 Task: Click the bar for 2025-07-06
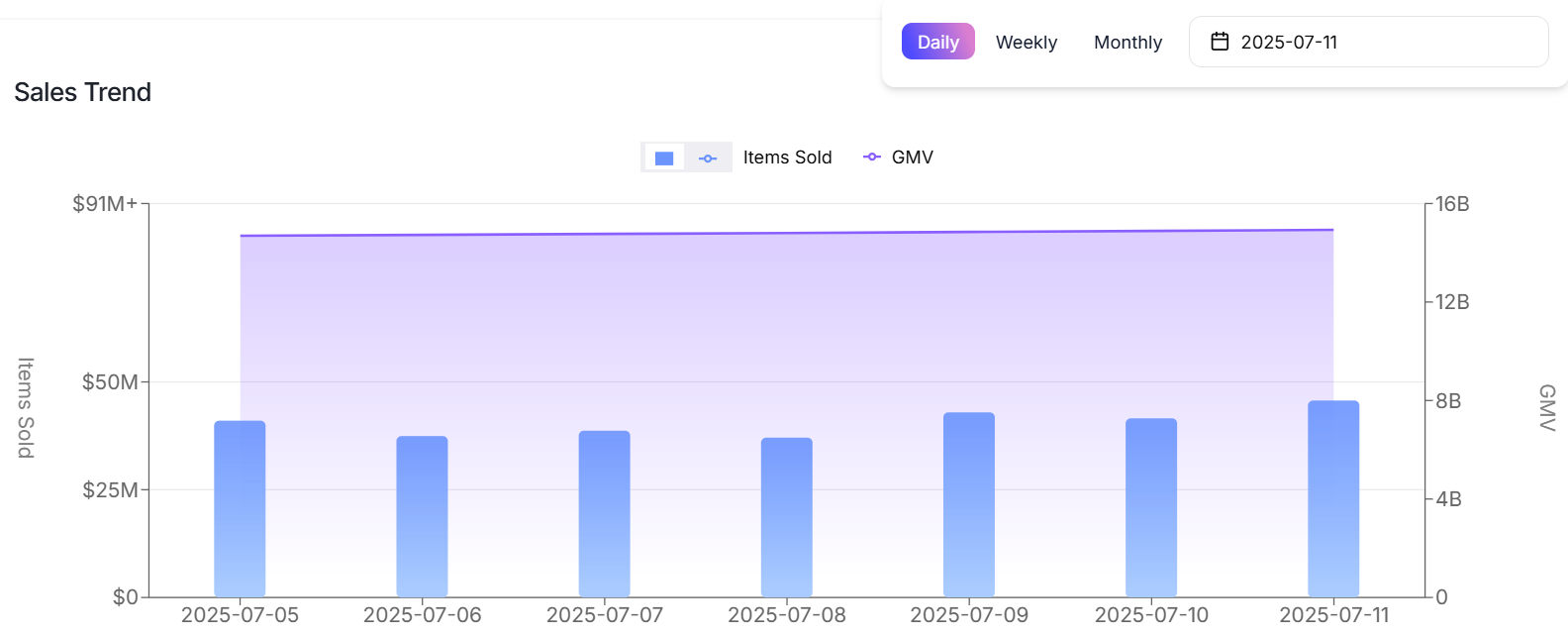pyautogui.click(x=422, y=516)
